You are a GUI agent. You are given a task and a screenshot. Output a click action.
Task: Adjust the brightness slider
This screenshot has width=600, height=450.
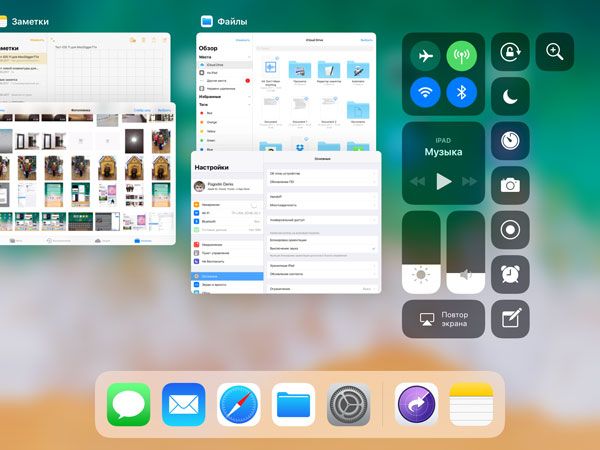click(421, 252)
